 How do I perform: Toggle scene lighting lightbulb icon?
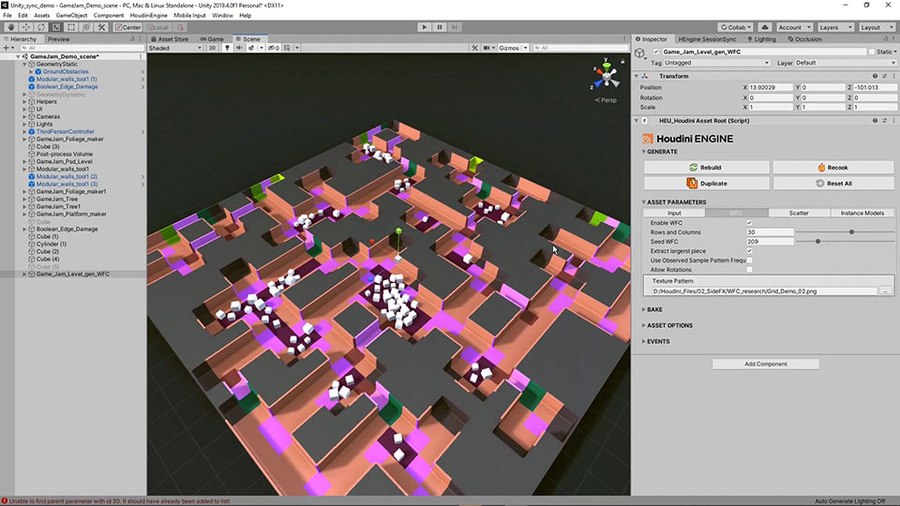tap(227, 48)
